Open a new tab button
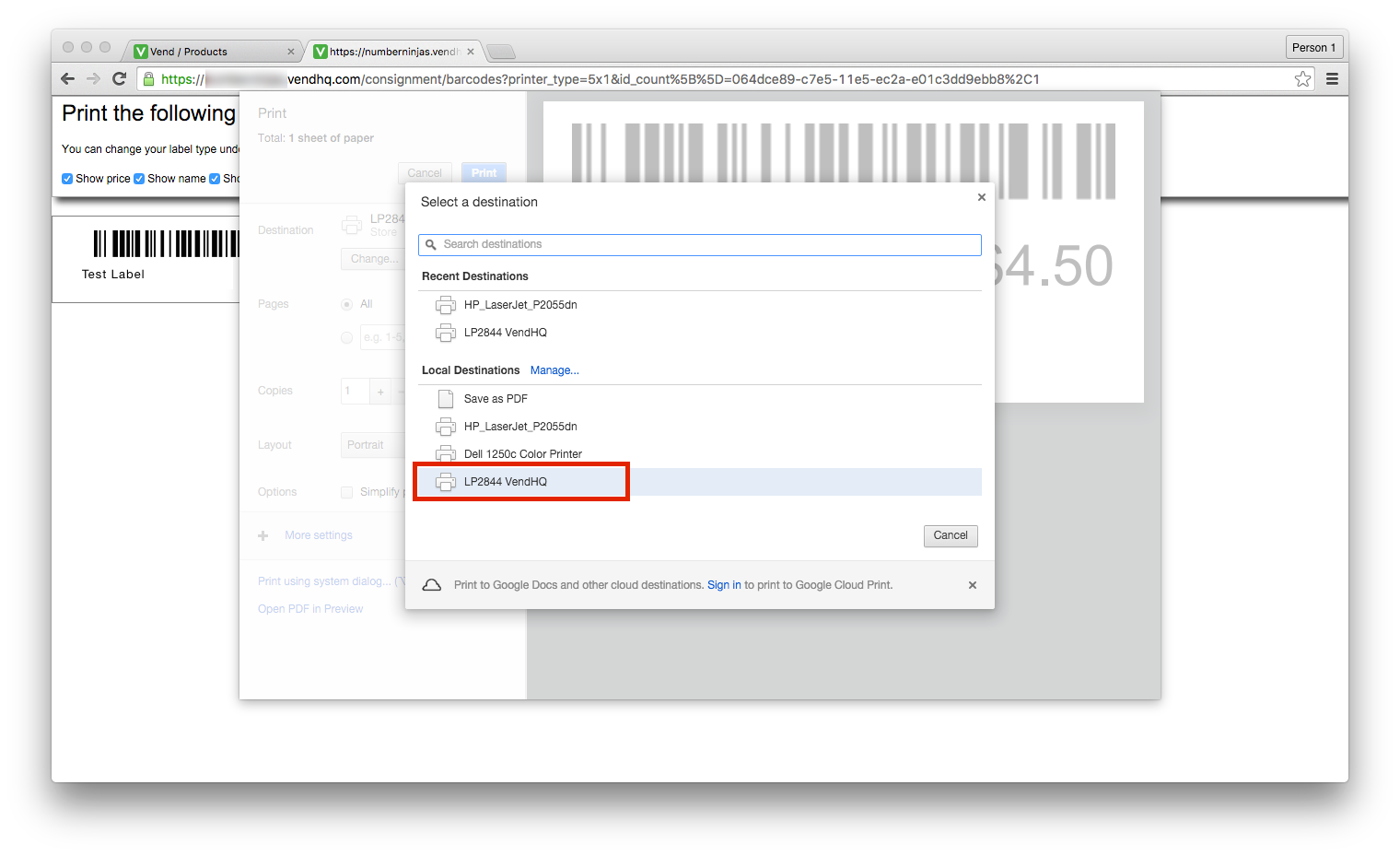Viewport: 1400px width, 856px height. click(500, 52)
